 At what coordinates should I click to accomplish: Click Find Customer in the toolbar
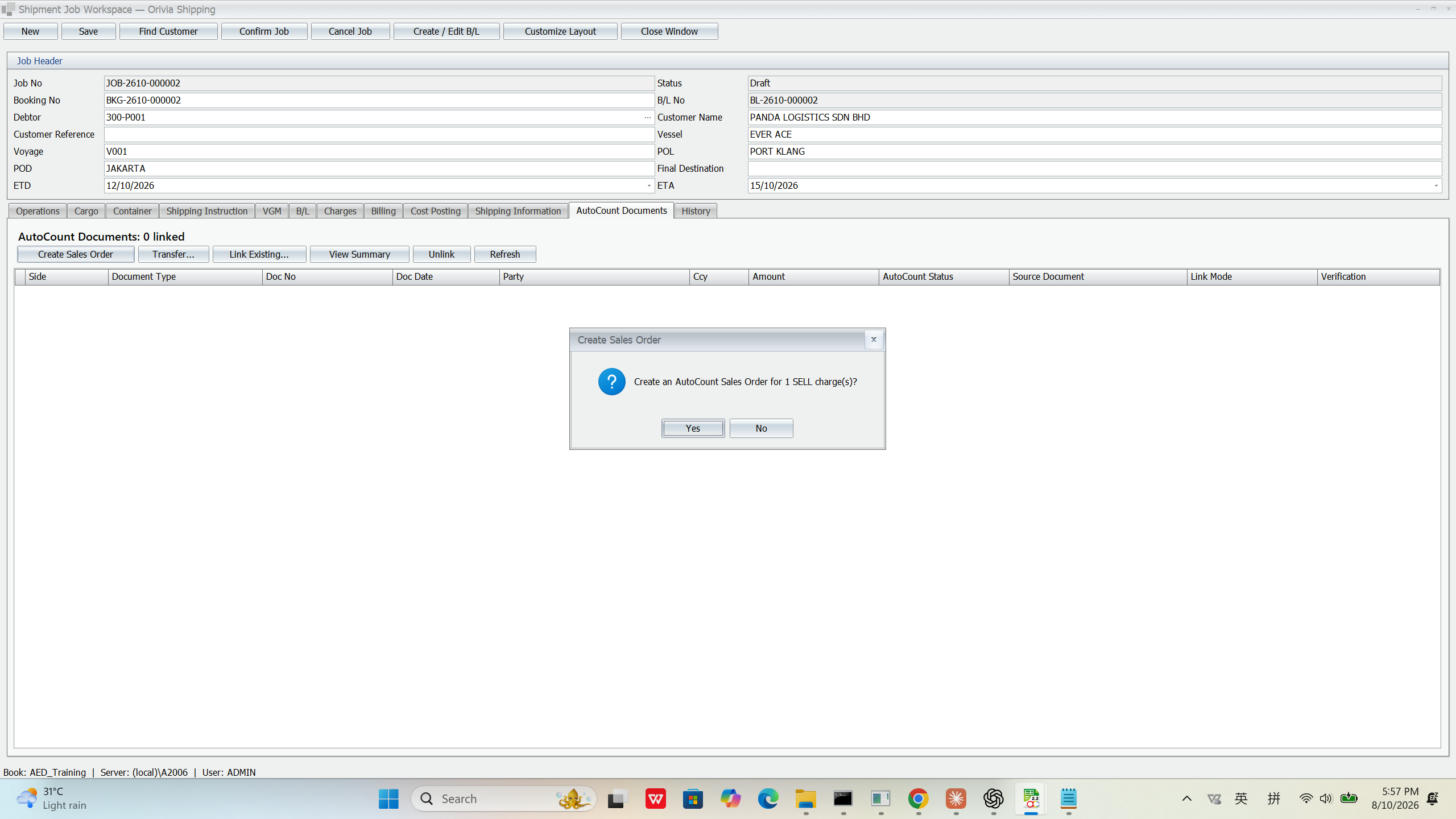point(168,31)
